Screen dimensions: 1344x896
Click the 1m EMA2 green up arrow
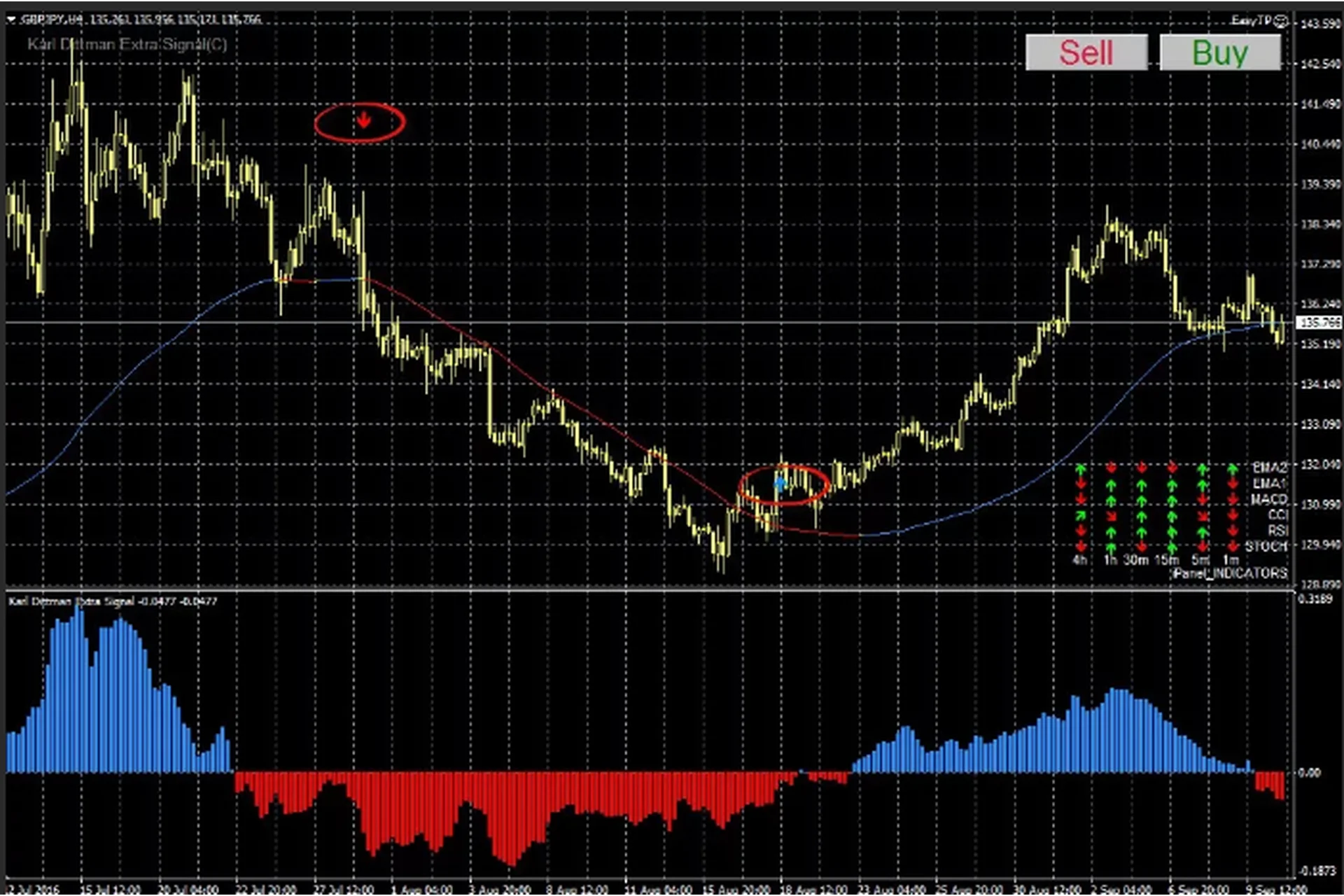1232,468
